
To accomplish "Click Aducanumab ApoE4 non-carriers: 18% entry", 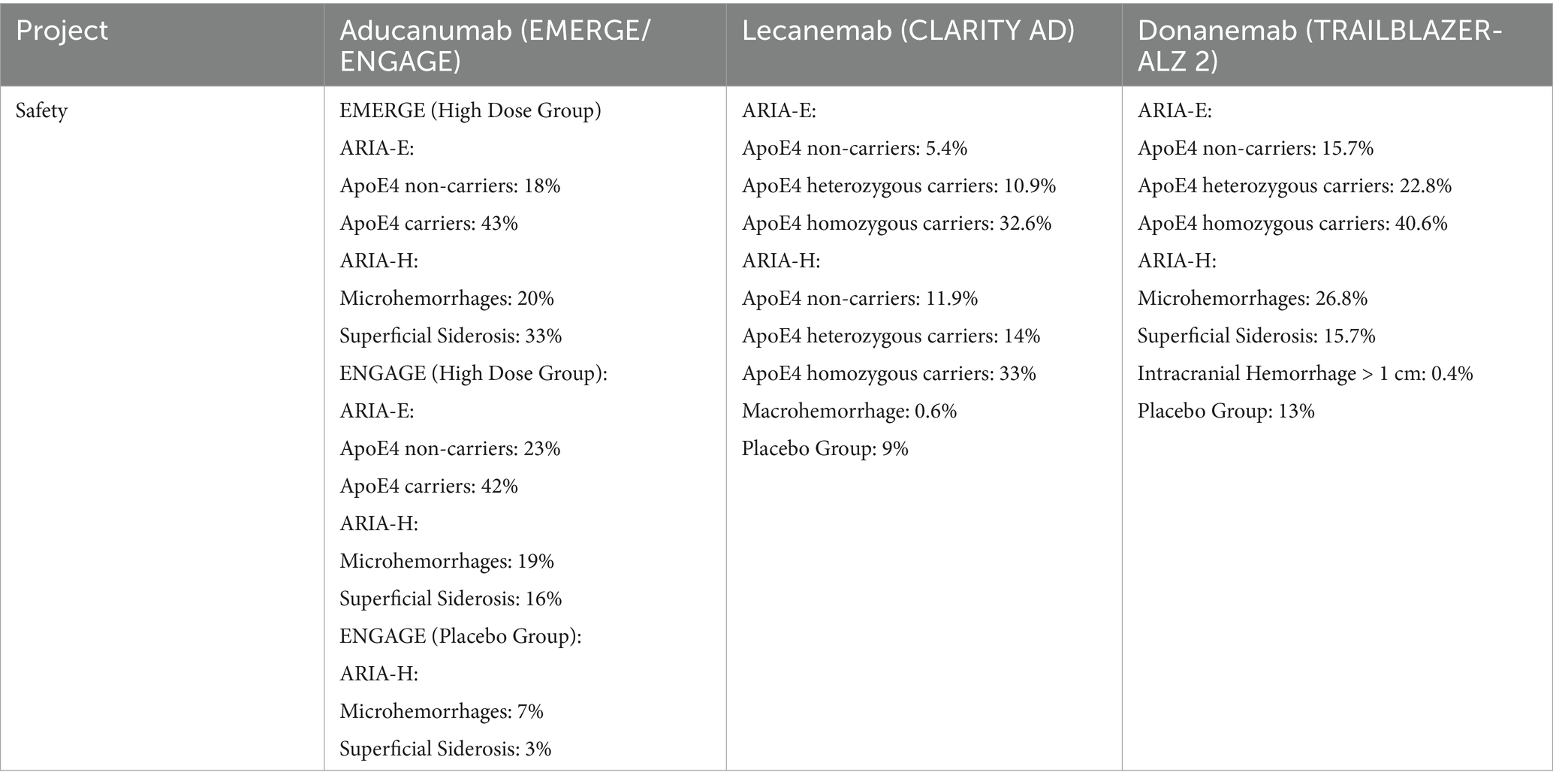I will pos(450,185).
